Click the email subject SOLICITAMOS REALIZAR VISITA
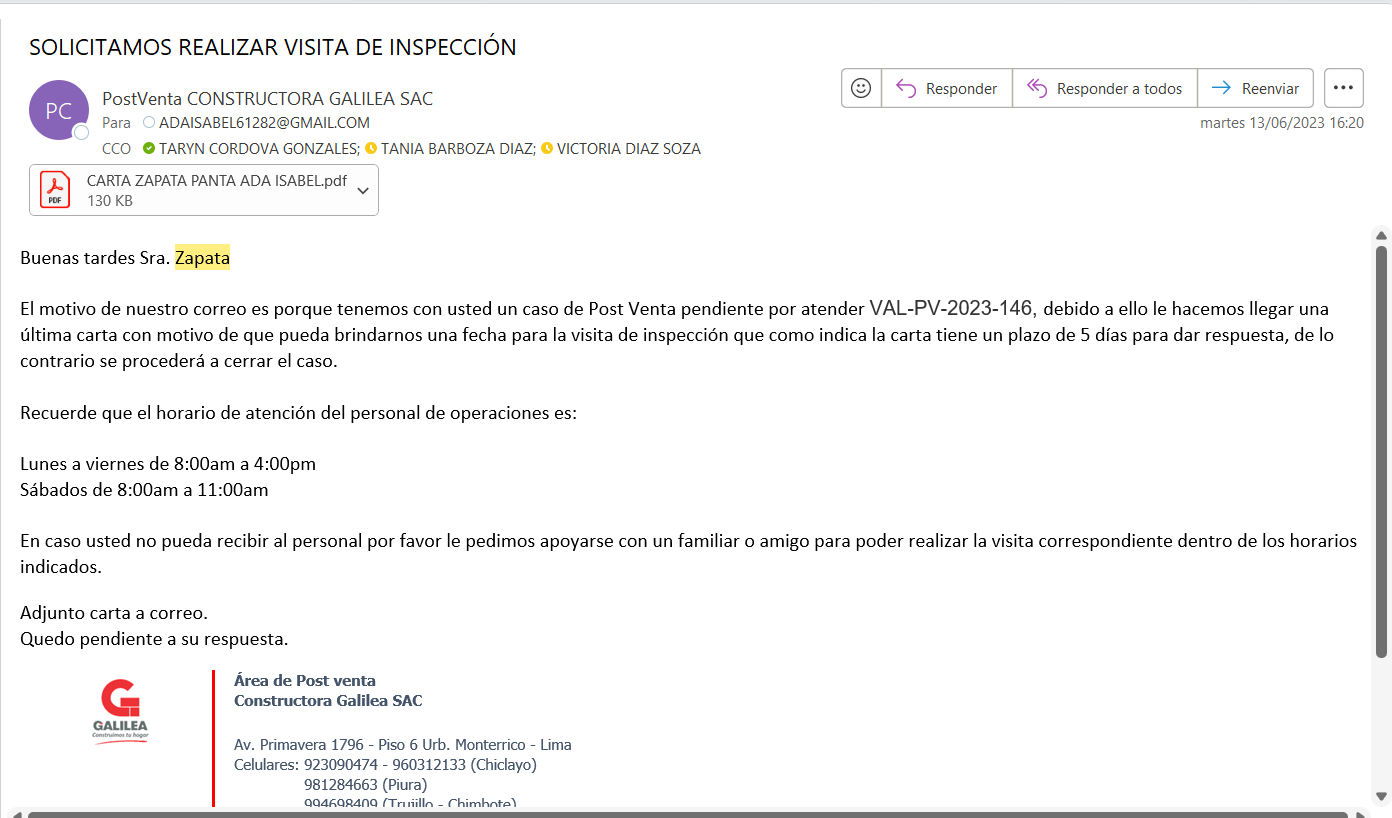The image size is (1392, 818). (273, 47)
